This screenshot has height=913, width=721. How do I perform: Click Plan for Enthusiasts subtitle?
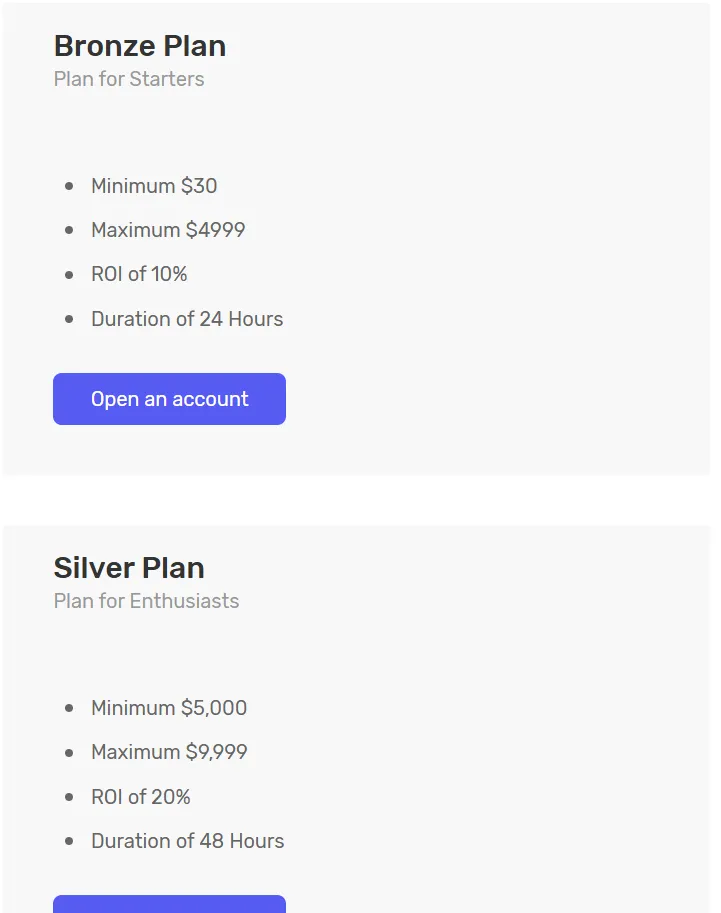146,601
